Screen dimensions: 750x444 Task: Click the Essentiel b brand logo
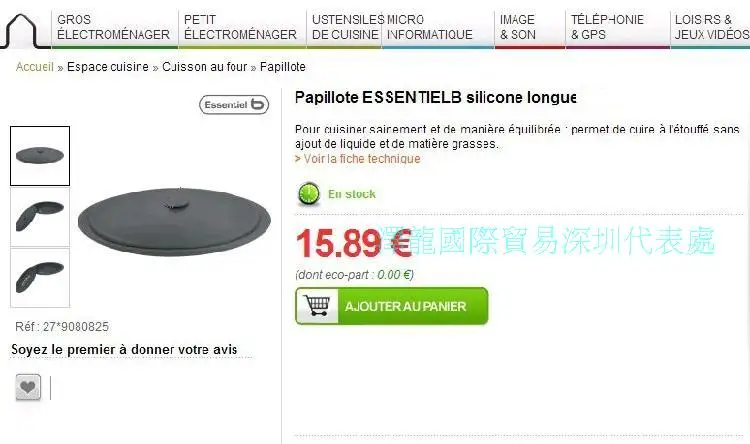click(x=234, y=104)
